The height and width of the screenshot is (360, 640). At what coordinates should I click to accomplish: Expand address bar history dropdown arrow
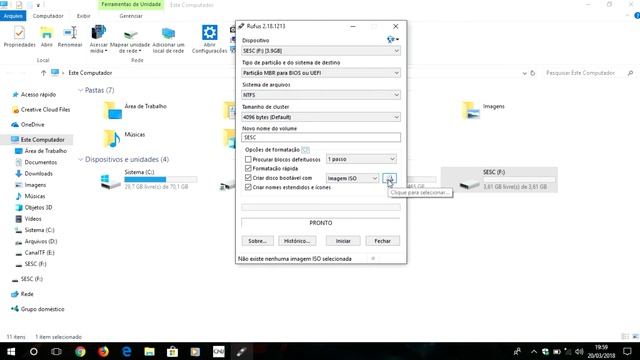click(524, 73)
